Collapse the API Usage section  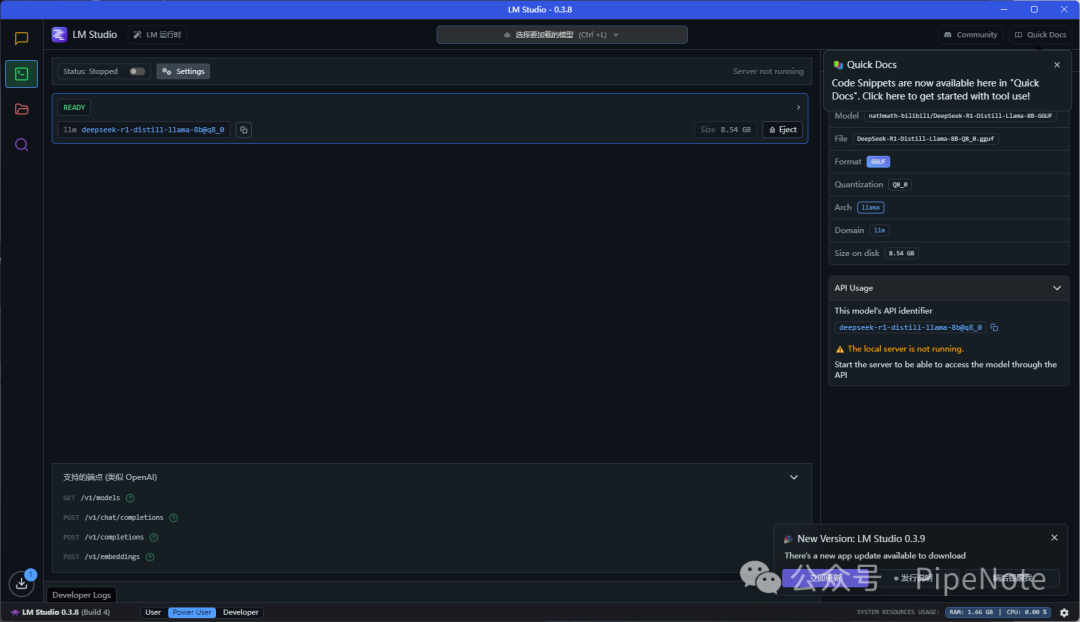pyautogui.click(x=1057, y=288)
